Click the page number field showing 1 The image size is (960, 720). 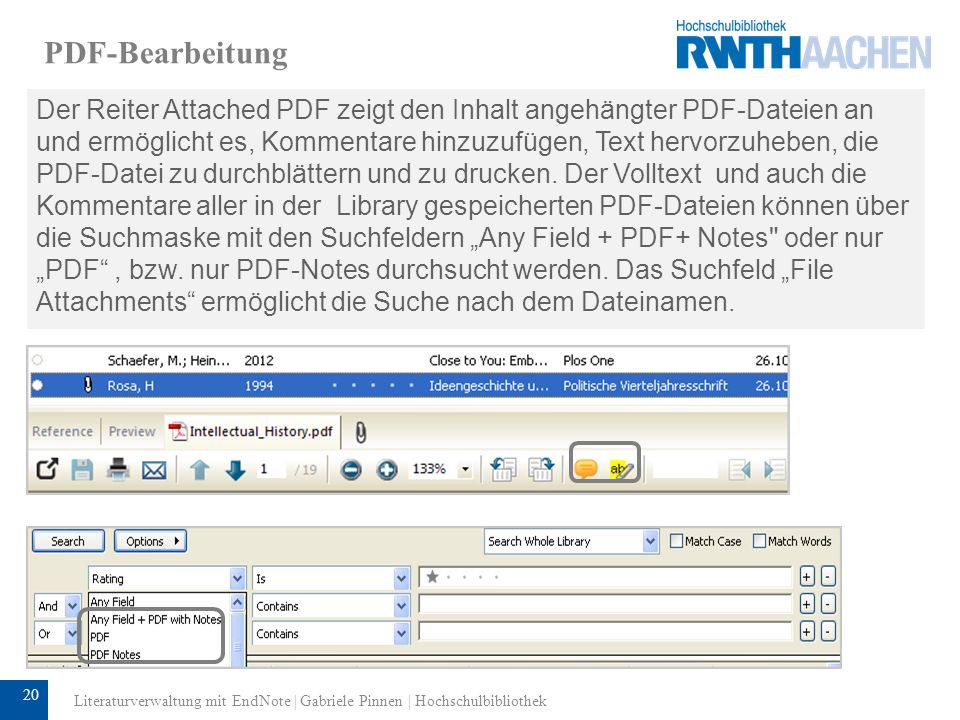pyautogui.click(x=272, y=470)
